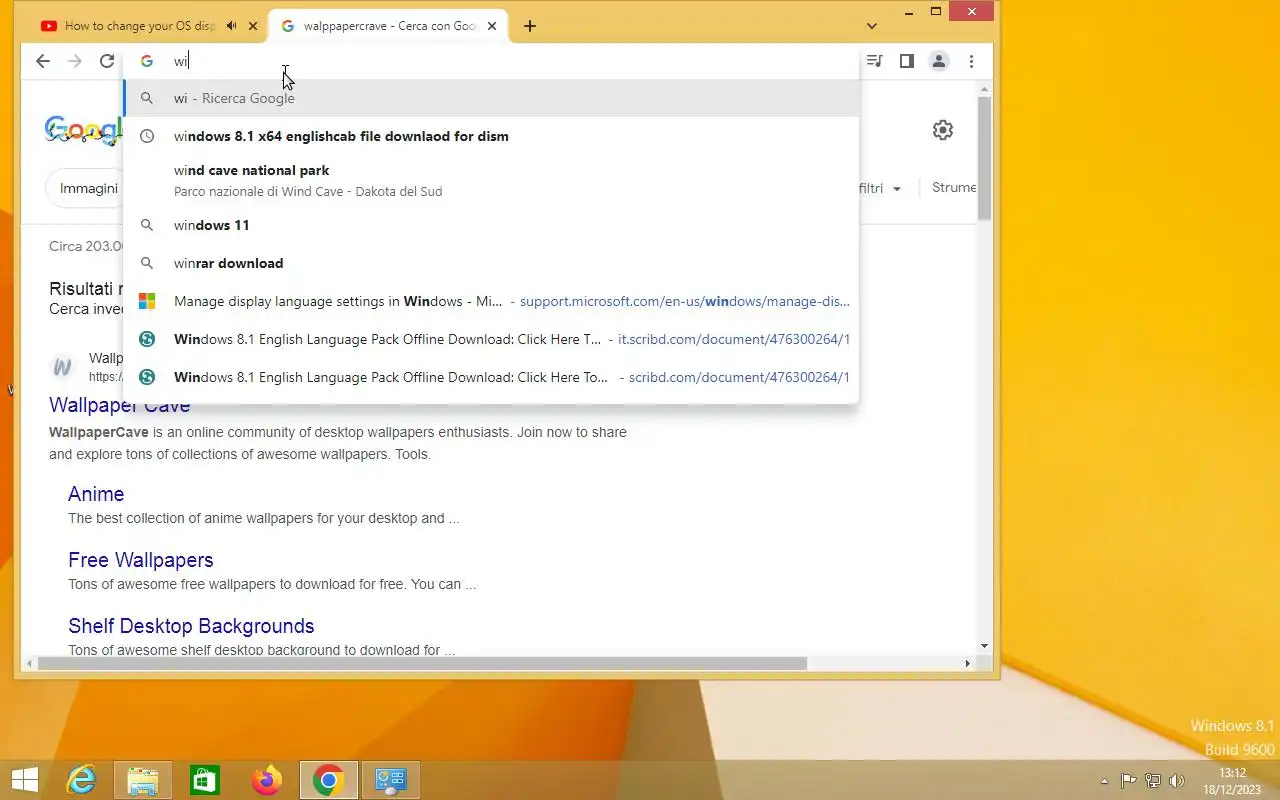The image size is (1280, 800).
Task: Open the Strumenti tools option
Action: pos(954,187)
